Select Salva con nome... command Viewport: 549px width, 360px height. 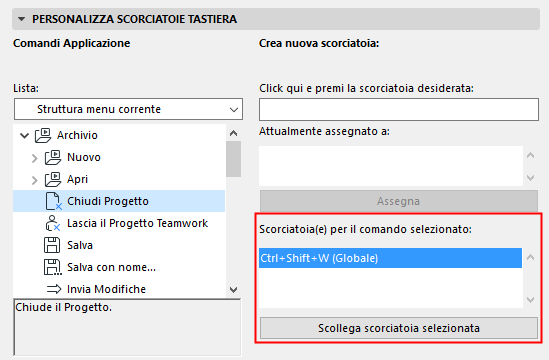[x=111, y=267]
